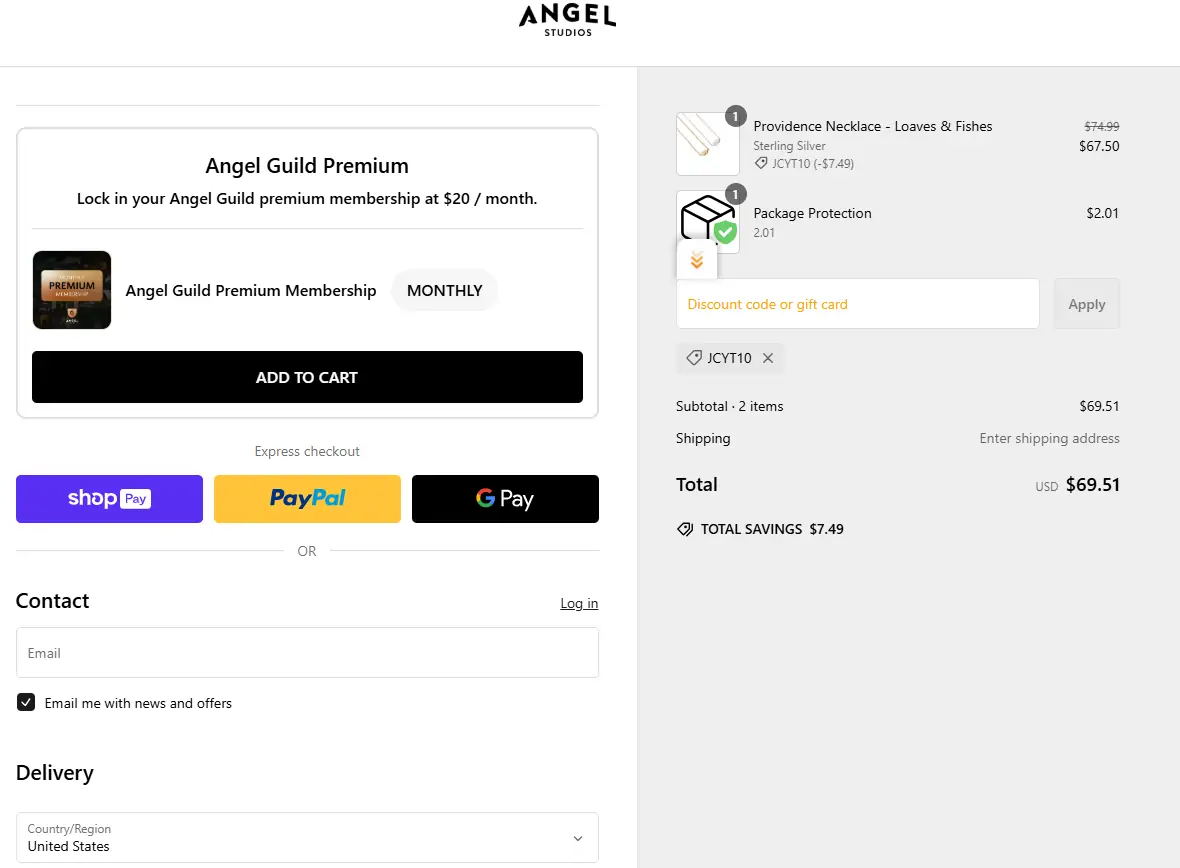Remove the JCYT10 discount code
Image resolution: width=1180 pixels, height=868 pixels.
tap(766, 358)
